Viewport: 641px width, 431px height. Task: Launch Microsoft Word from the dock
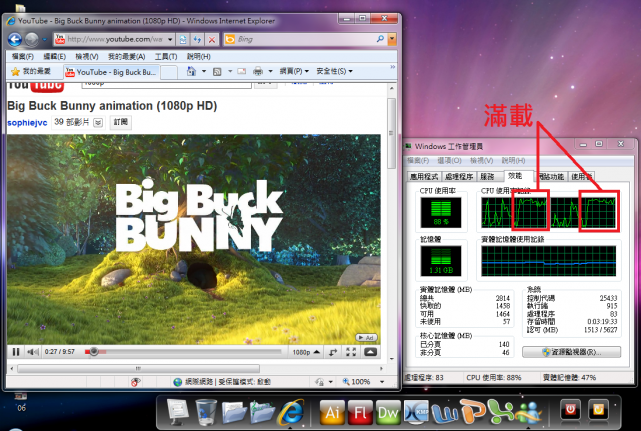pos(444,413)
